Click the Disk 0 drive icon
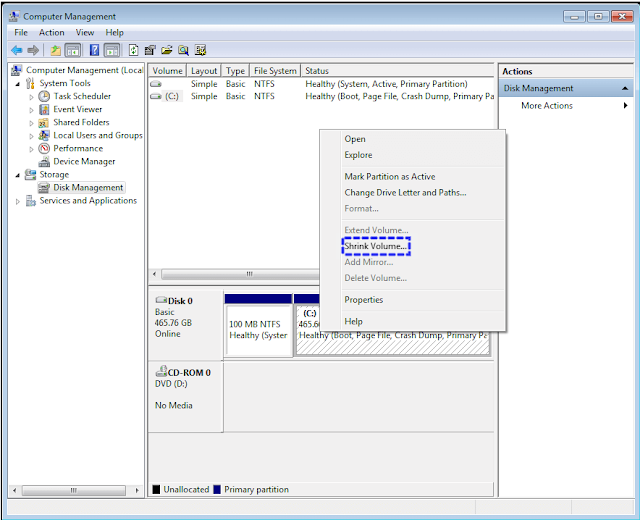The height and width of the screenshot is (520, 640). [x=161, y=300]
